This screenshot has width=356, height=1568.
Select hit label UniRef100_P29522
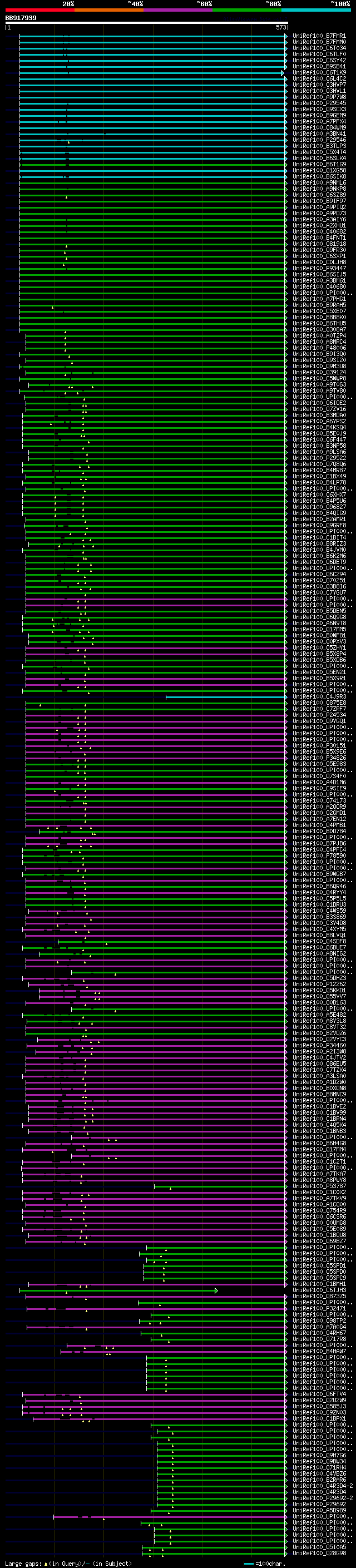click(319, 458)
